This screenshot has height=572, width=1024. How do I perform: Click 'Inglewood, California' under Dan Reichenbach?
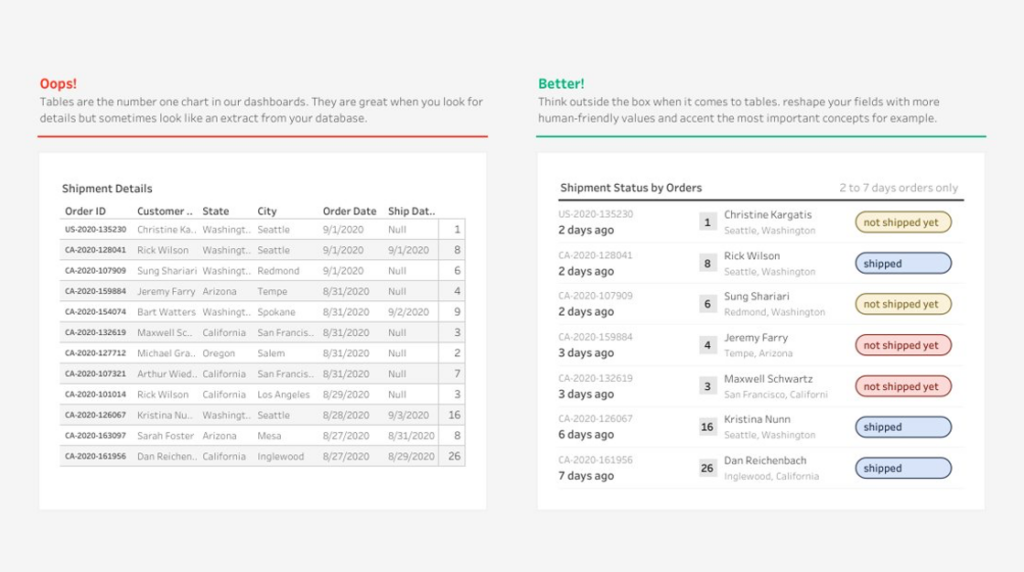click(x=771, y=476)
